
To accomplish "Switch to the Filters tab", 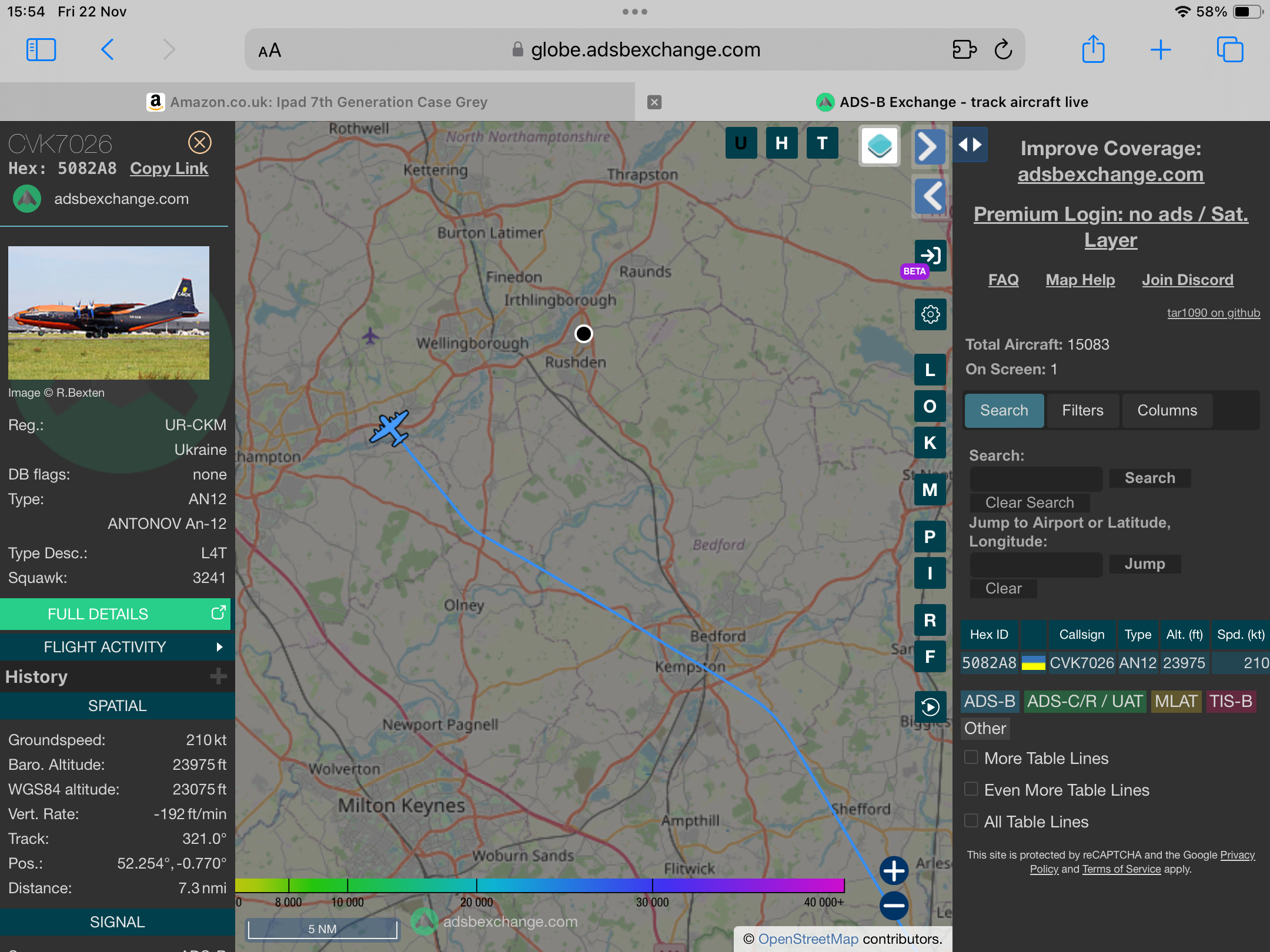I will pos(1082,410).
